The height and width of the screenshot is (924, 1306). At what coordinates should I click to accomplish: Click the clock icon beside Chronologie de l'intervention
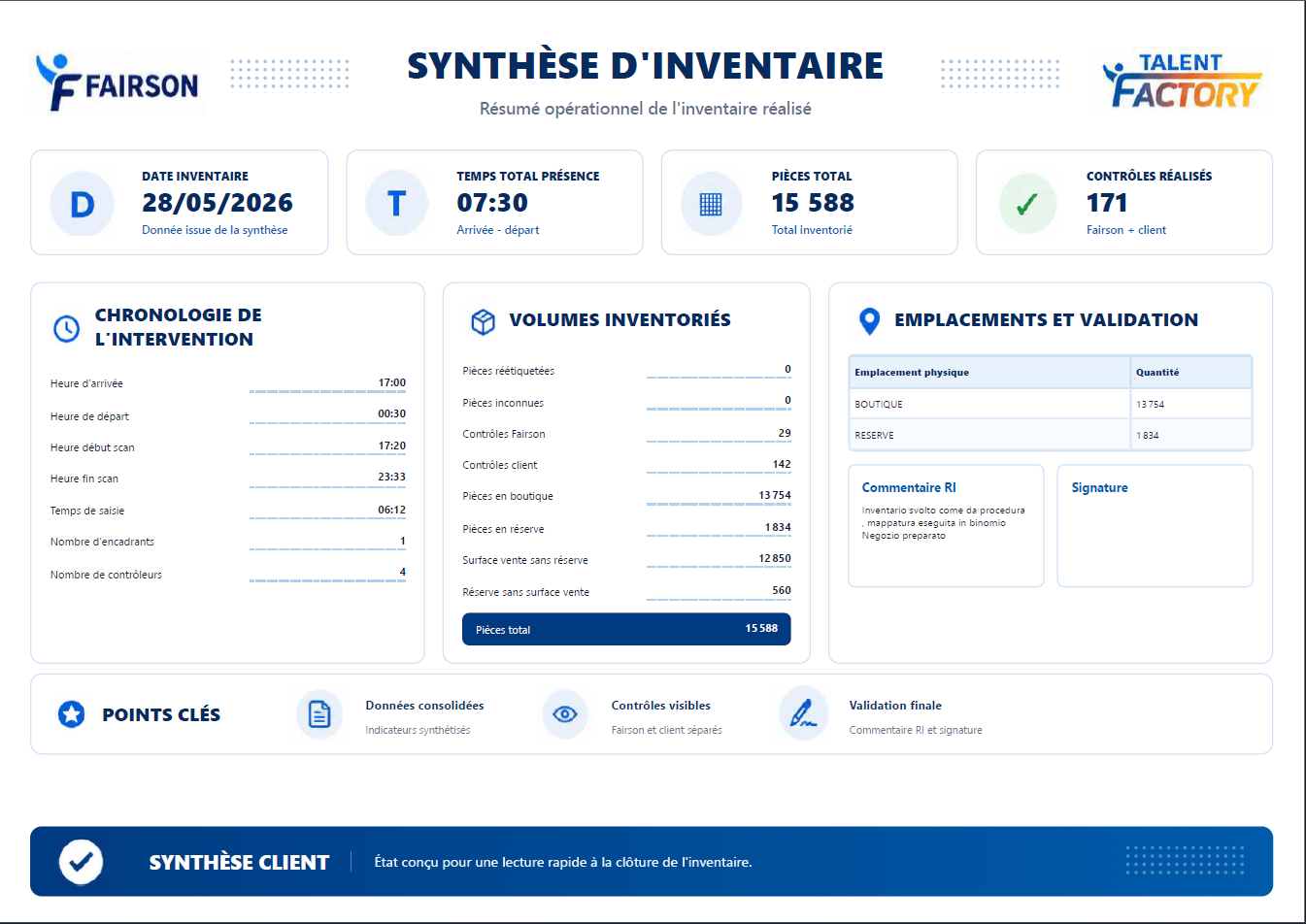click(x=66, y=328)
